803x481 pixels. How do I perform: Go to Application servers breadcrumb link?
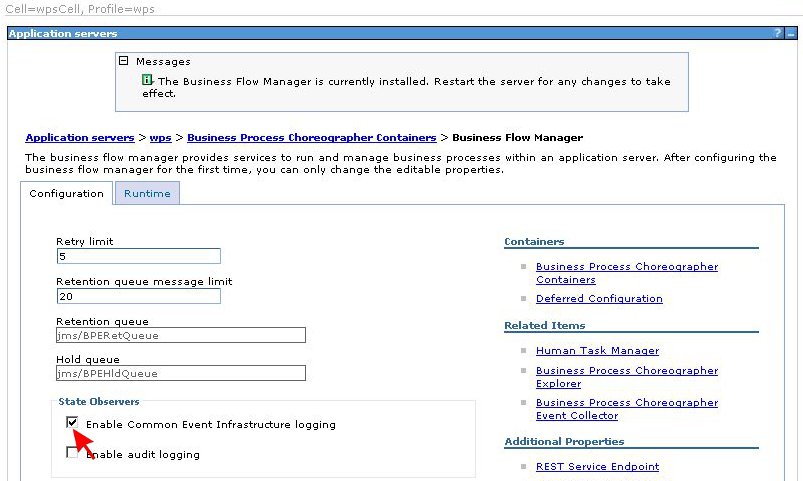[x=79, y=137]
